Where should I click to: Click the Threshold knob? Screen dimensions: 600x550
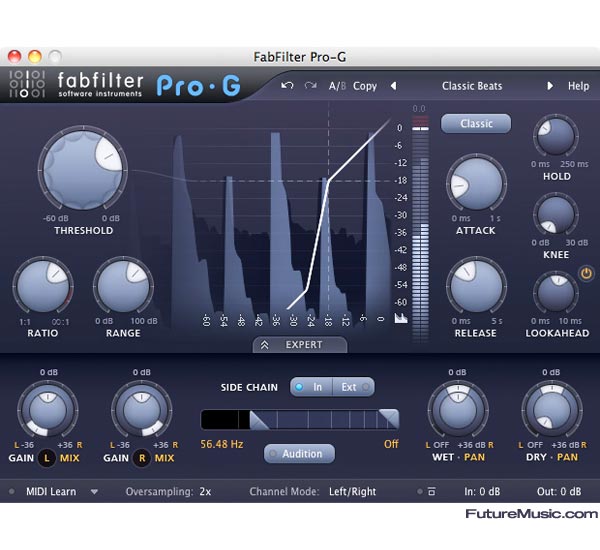(83, 170)
